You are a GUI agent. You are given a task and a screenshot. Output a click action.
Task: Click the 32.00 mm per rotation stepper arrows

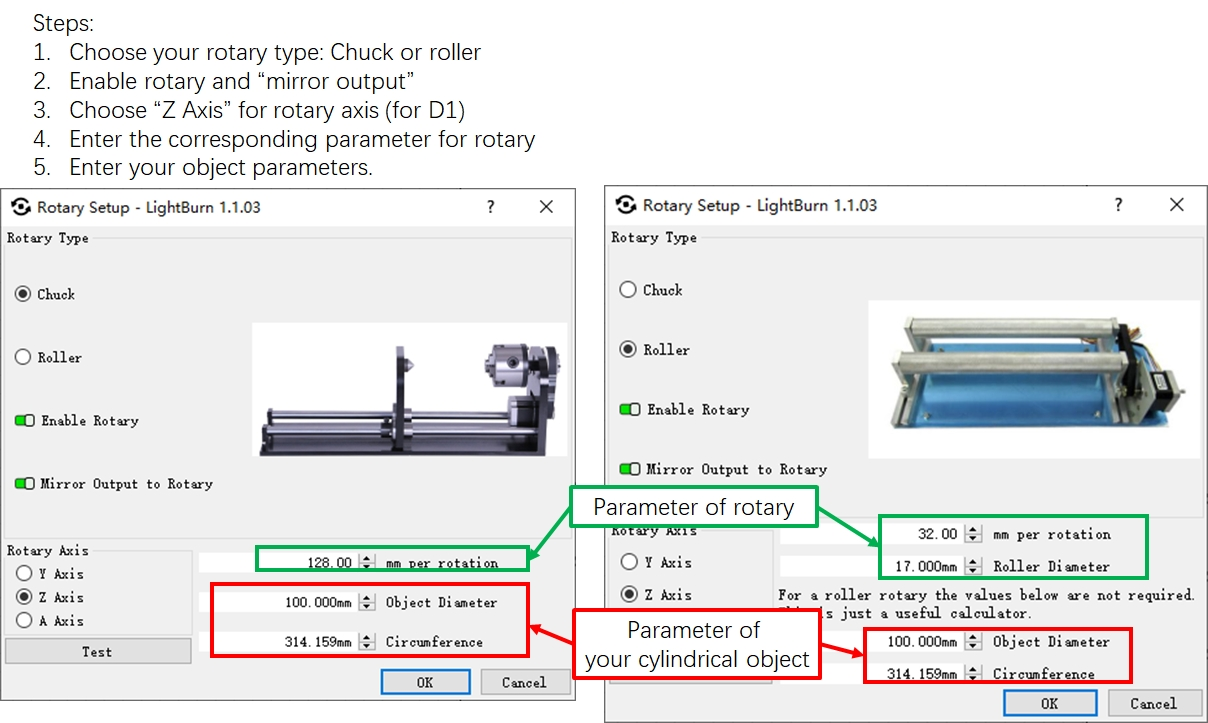(973, 534)
